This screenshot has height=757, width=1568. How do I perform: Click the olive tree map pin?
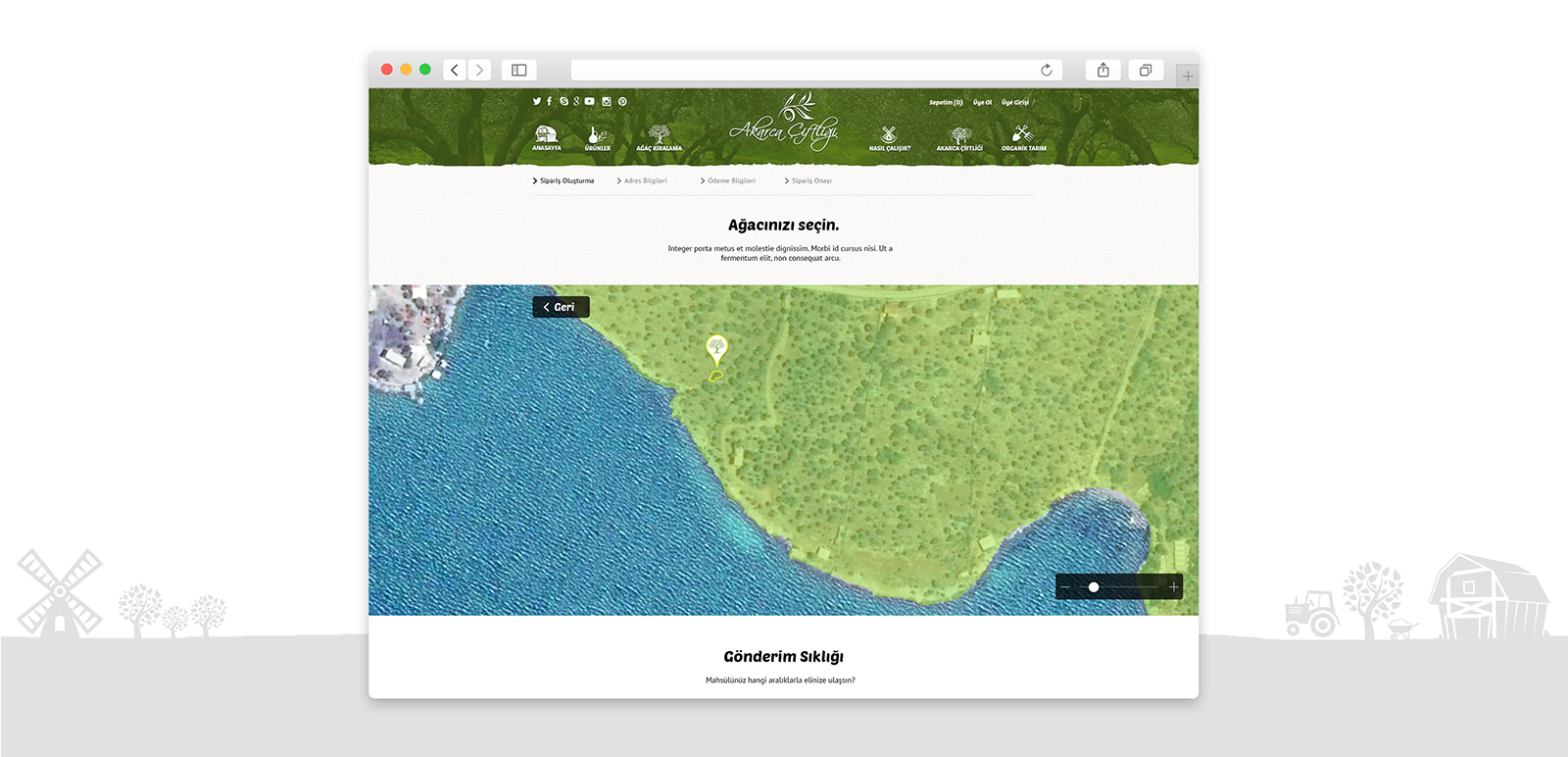tap(716, 348)
